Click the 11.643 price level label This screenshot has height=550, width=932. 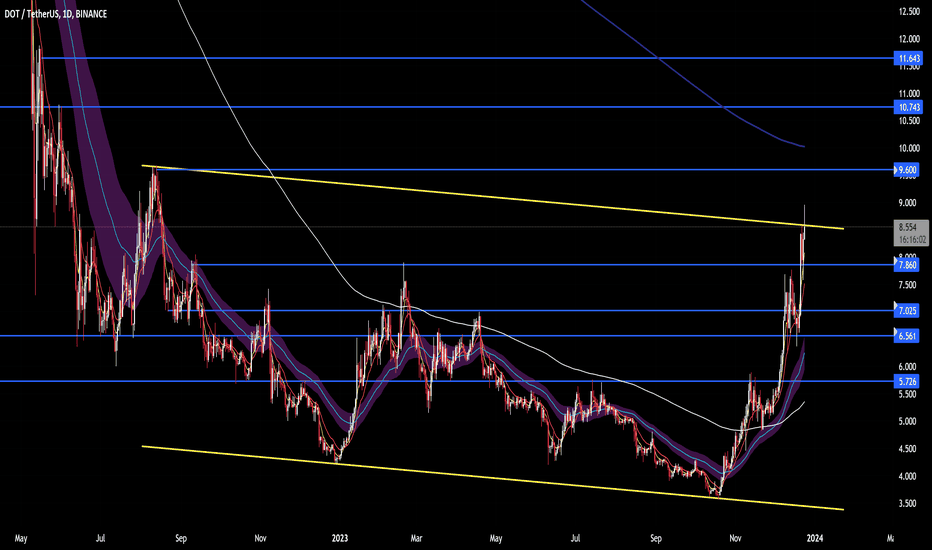[x=909, y=58]
